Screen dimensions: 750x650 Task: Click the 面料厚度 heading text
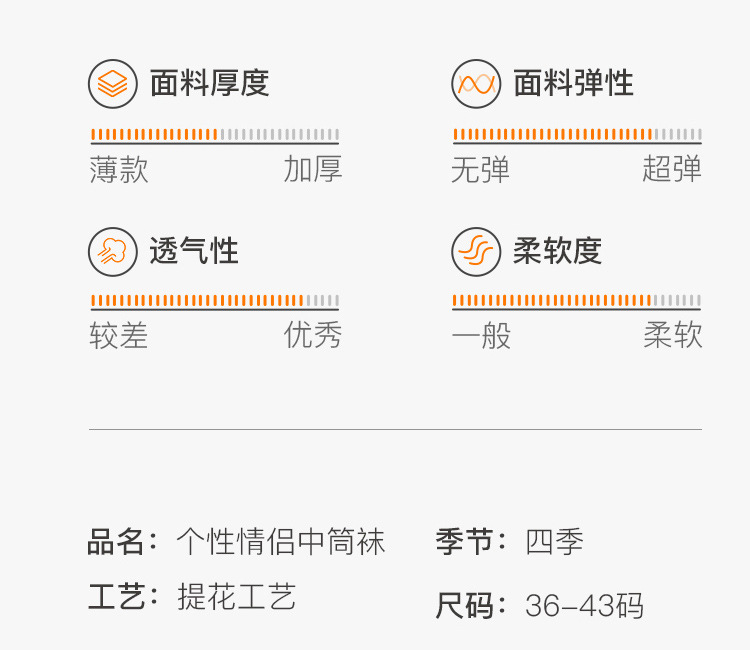pos(209,83)
